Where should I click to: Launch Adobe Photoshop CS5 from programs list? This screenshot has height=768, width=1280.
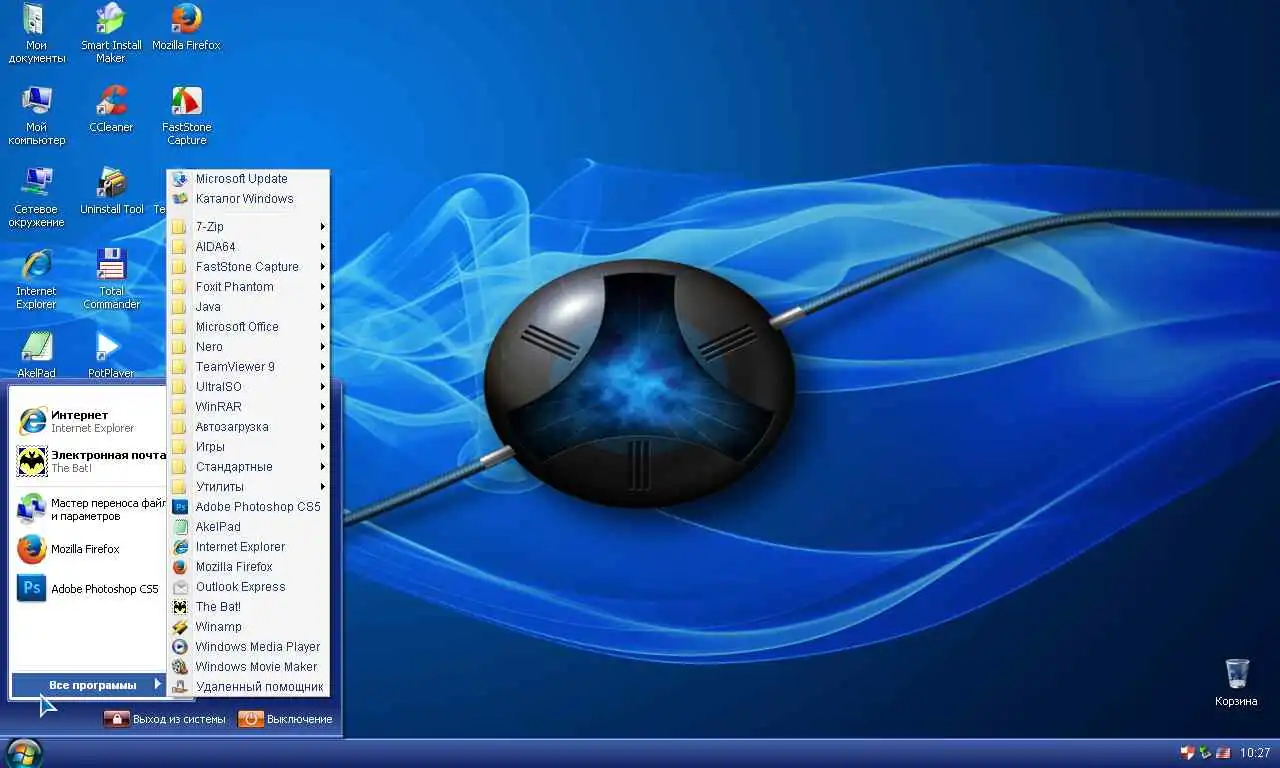[249, 507]
